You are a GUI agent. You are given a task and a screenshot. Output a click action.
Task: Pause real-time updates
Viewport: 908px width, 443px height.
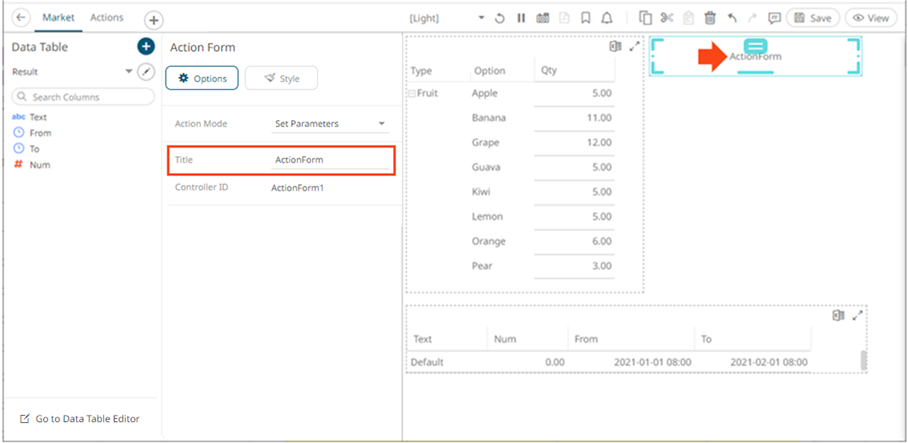click(521, 18)
